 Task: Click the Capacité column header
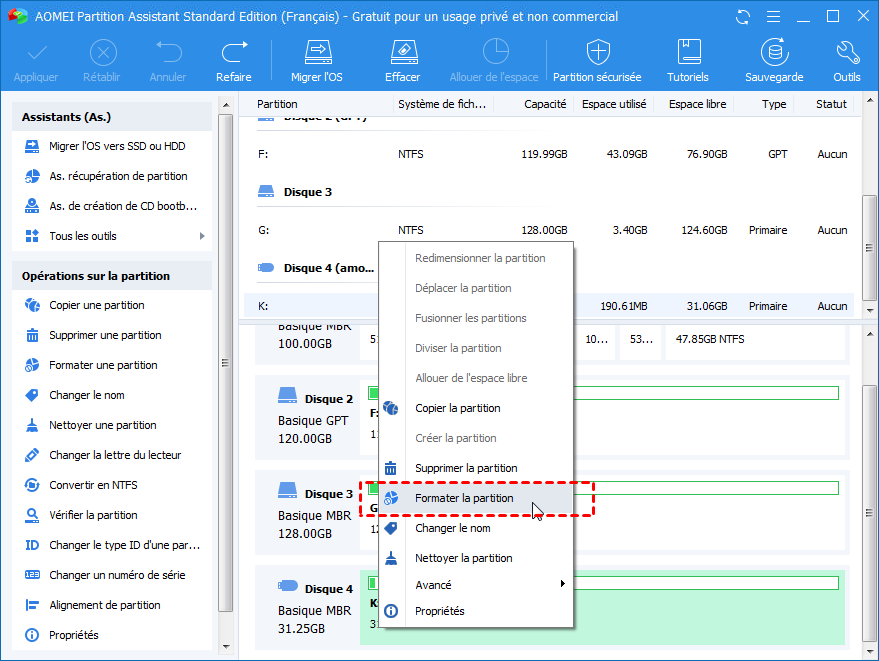tap(545, 104)
